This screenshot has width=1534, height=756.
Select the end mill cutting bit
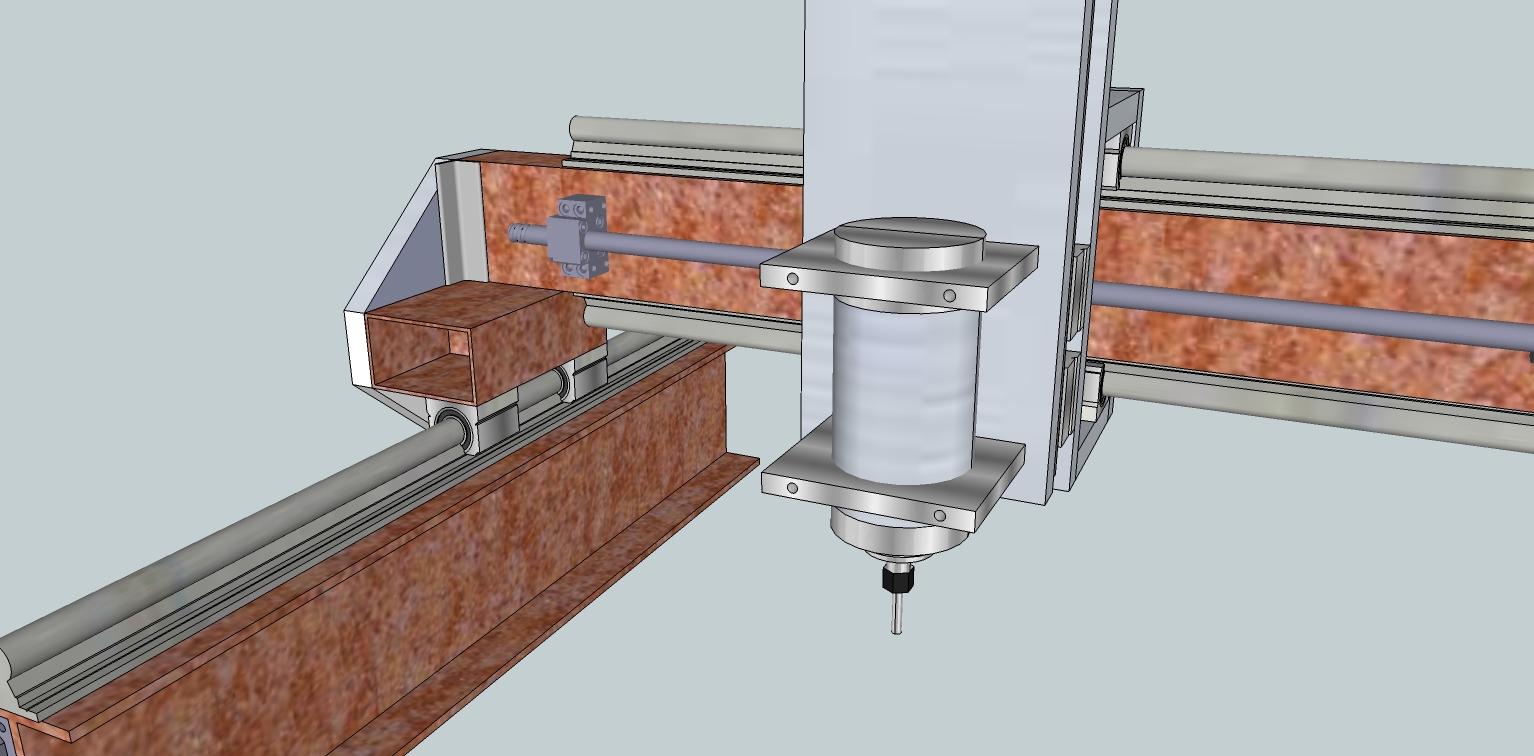(x=897, y=614)
